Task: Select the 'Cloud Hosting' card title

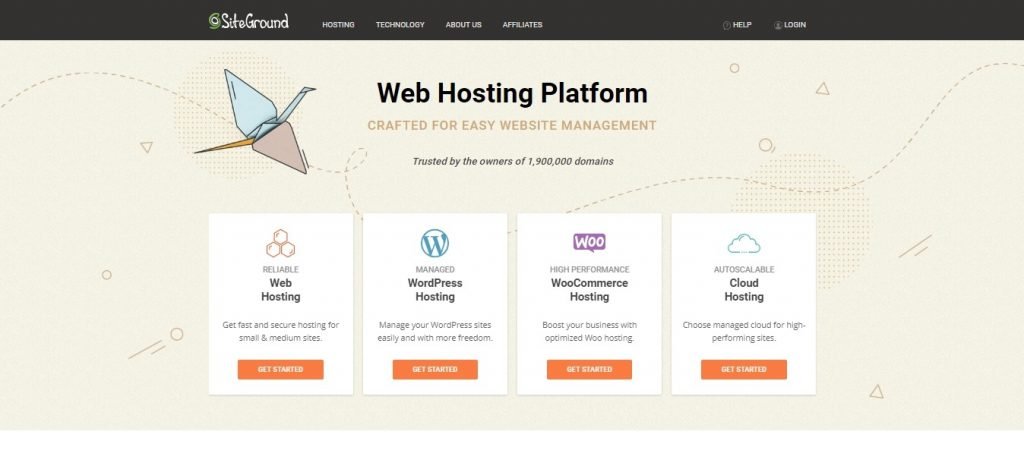Action: click(744, 290)
